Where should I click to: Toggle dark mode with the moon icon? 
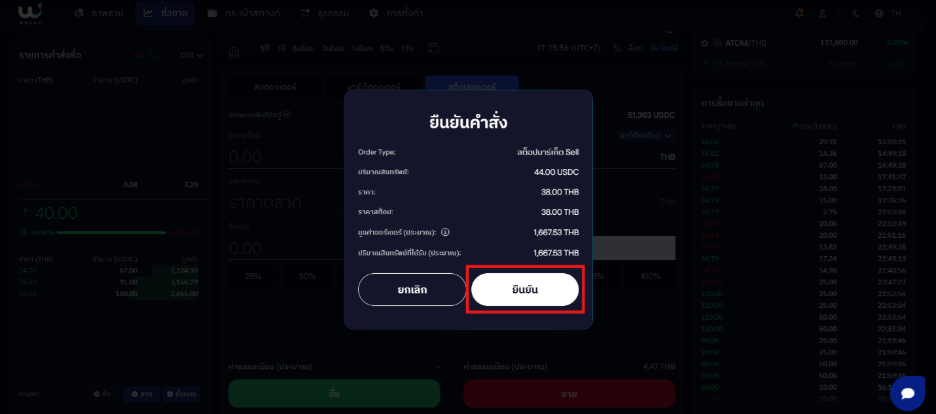pyautogui.click(x=855, y=13)
